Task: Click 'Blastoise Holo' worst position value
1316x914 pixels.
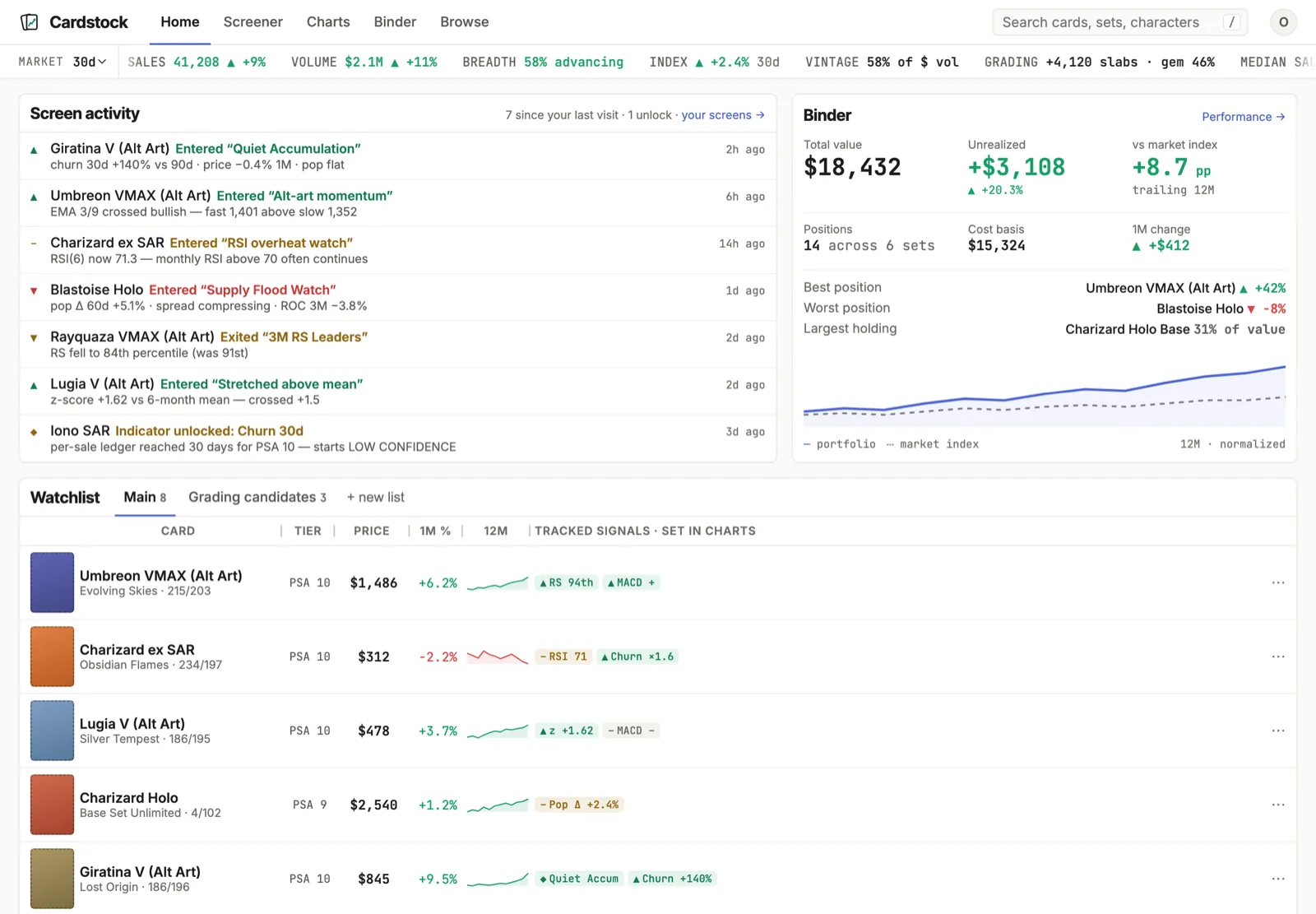Action: tap(1200, 309)
